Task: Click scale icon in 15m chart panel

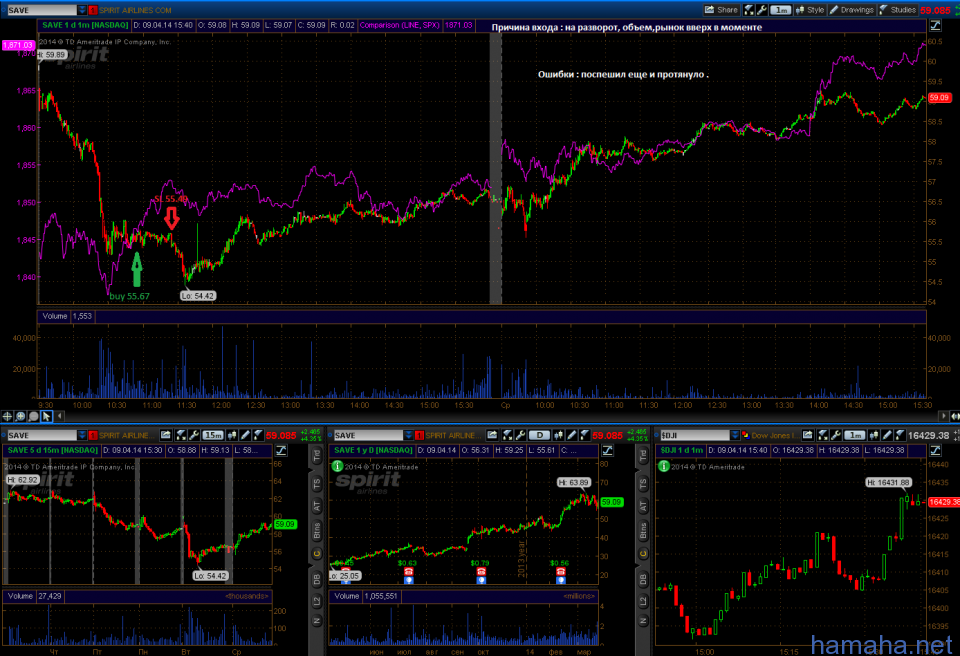Action: (x=281, y=451)
